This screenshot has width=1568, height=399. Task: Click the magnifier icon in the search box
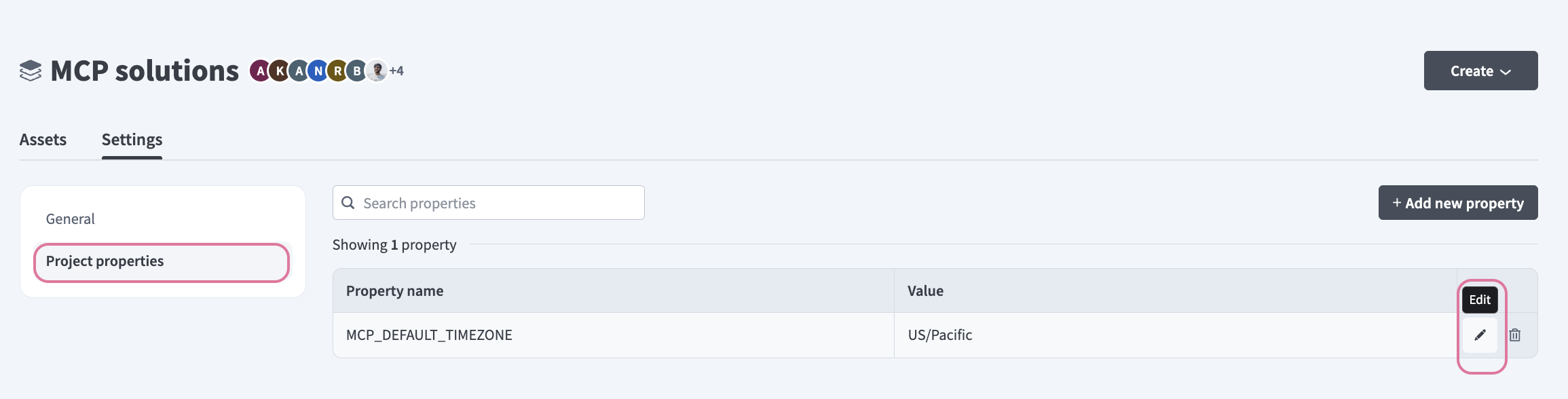pos(348,203)
